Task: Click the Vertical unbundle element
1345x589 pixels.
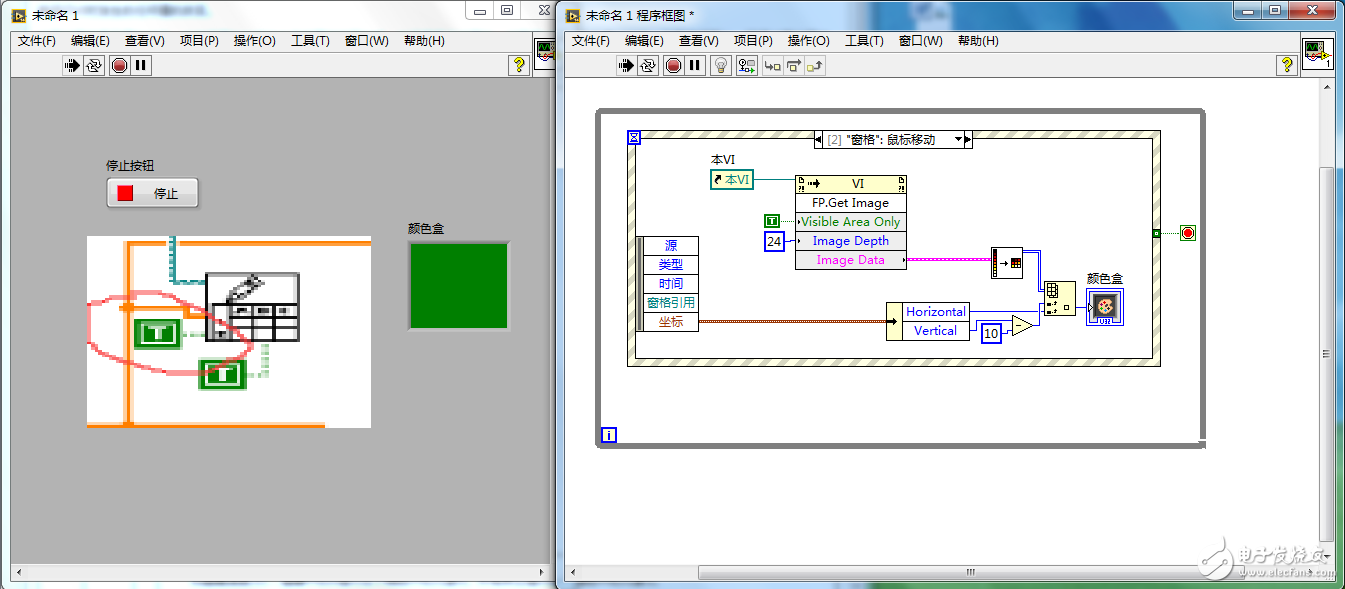Action: [x=936, y=331]
